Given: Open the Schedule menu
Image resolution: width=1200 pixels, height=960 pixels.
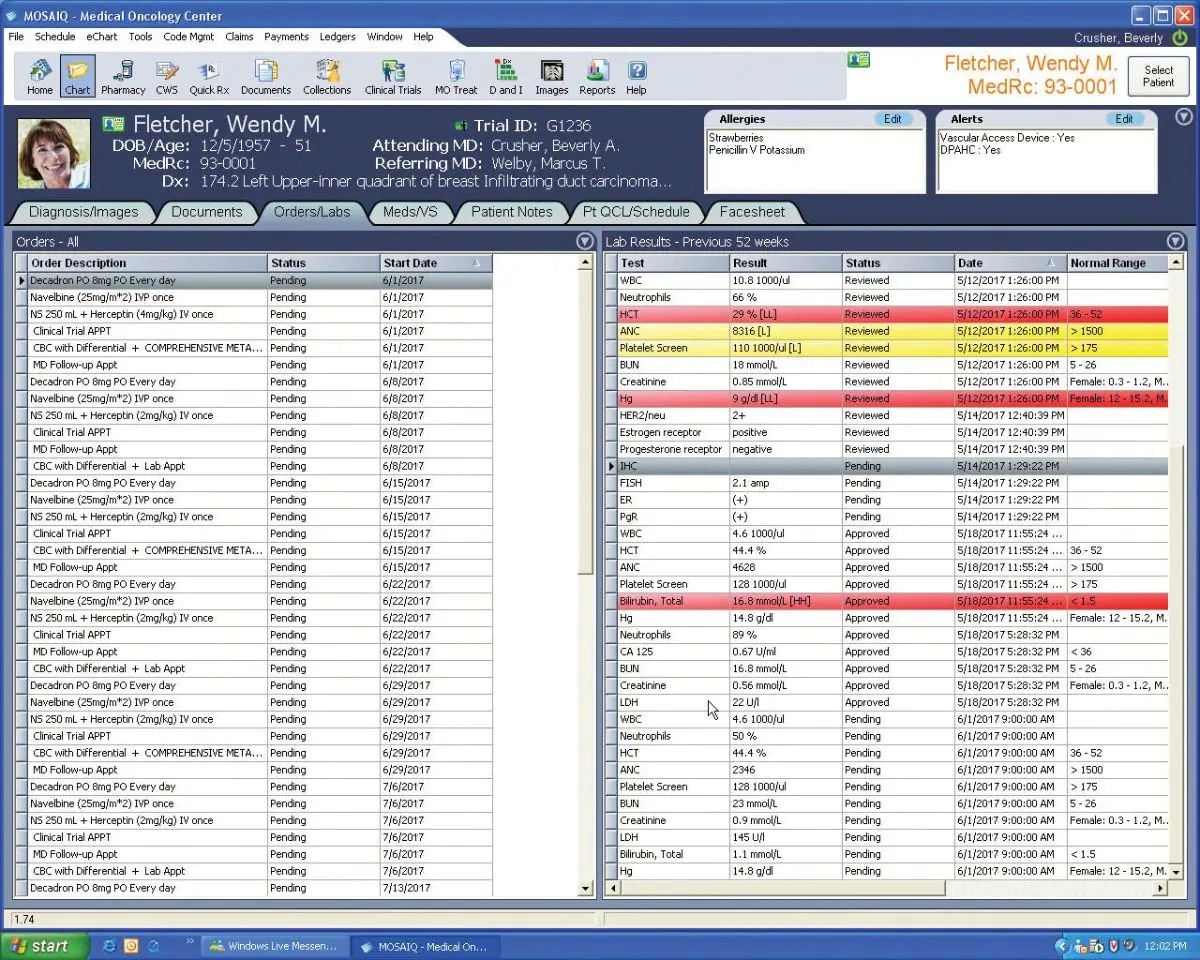Looking at the screenshot, I should pos(55,36).
